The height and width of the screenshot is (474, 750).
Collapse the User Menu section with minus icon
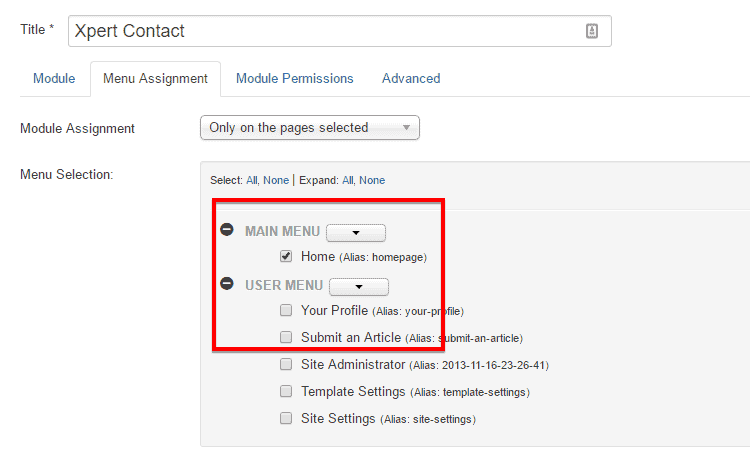(227, 284)
